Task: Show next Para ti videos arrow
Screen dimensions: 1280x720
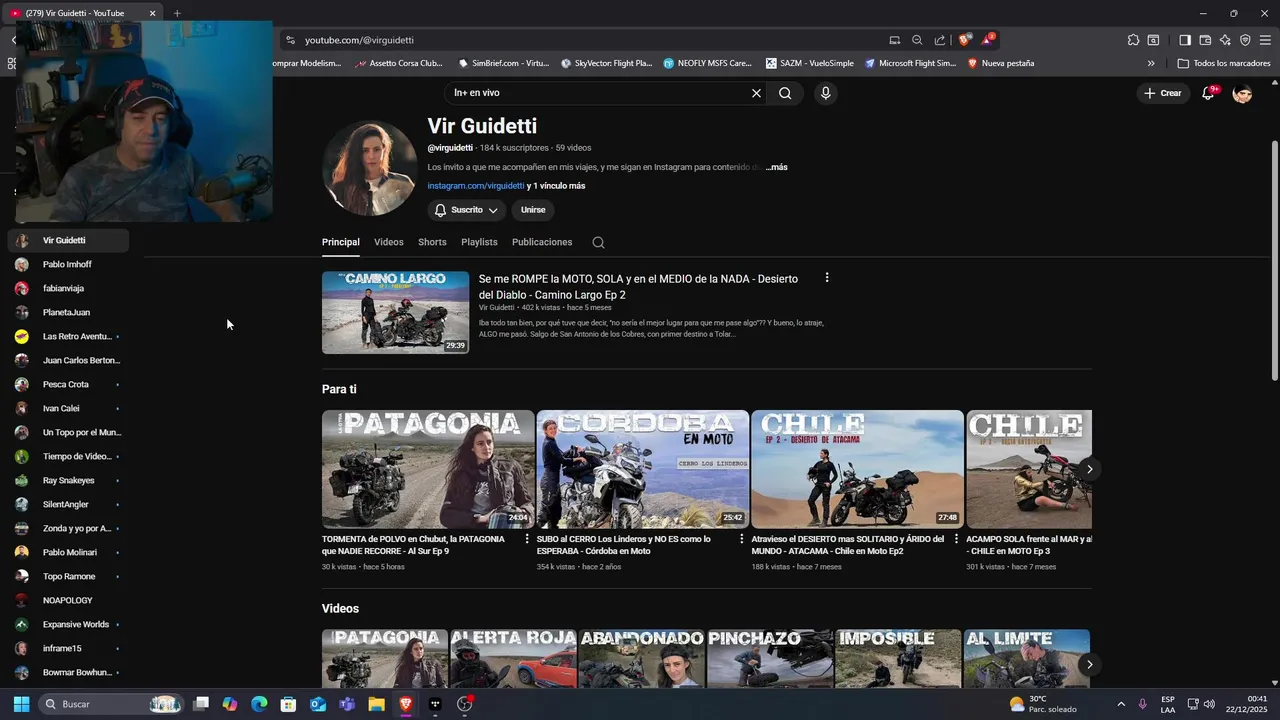Action: click(x=1090, y=469)
